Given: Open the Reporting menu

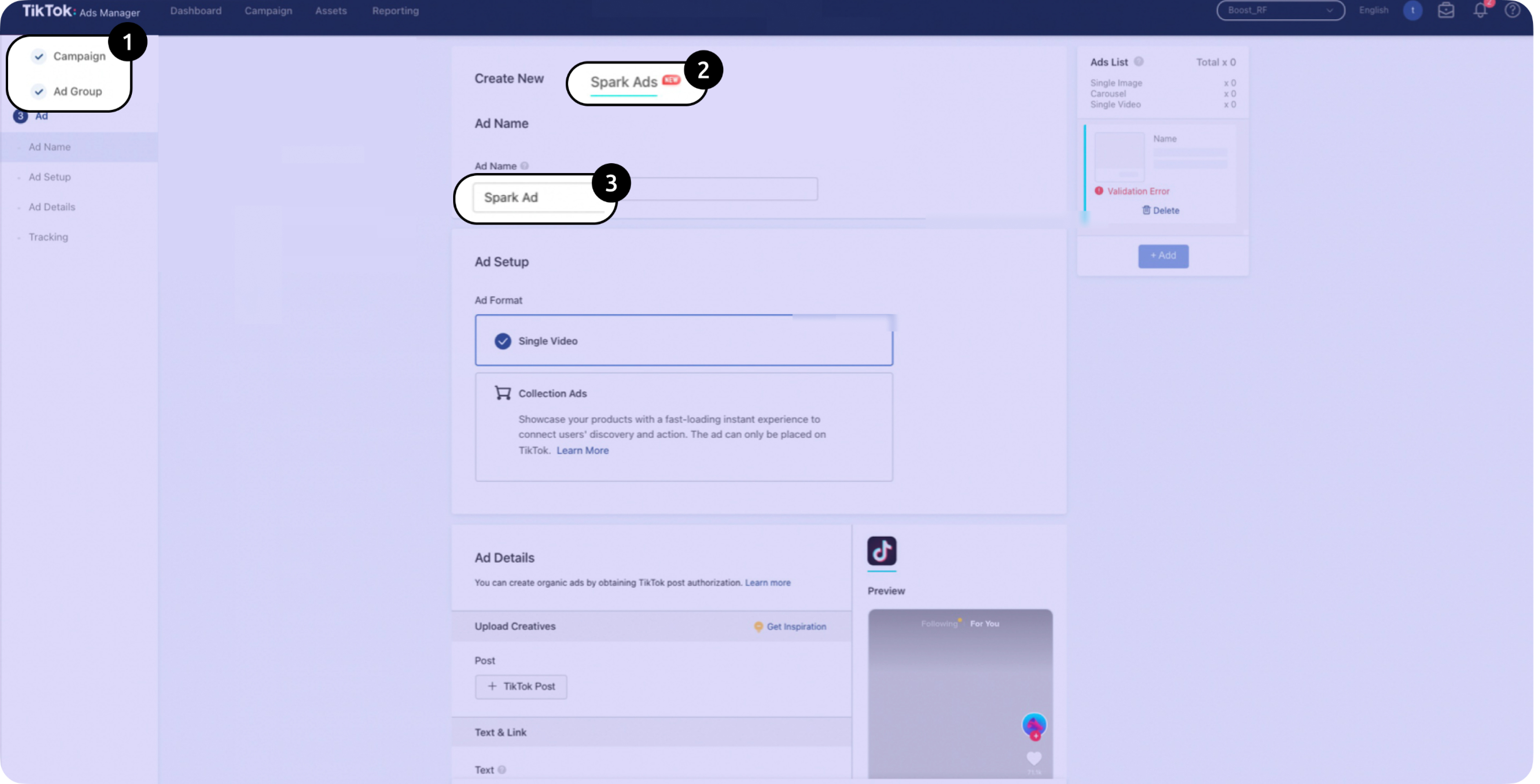Looking at the screenshot, I should 395,11.
